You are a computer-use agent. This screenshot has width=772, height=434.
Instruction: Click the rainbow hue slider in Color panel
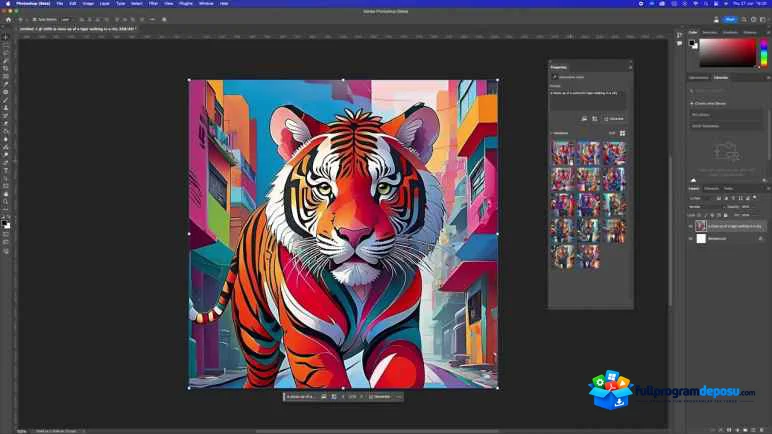coord(764,53)
